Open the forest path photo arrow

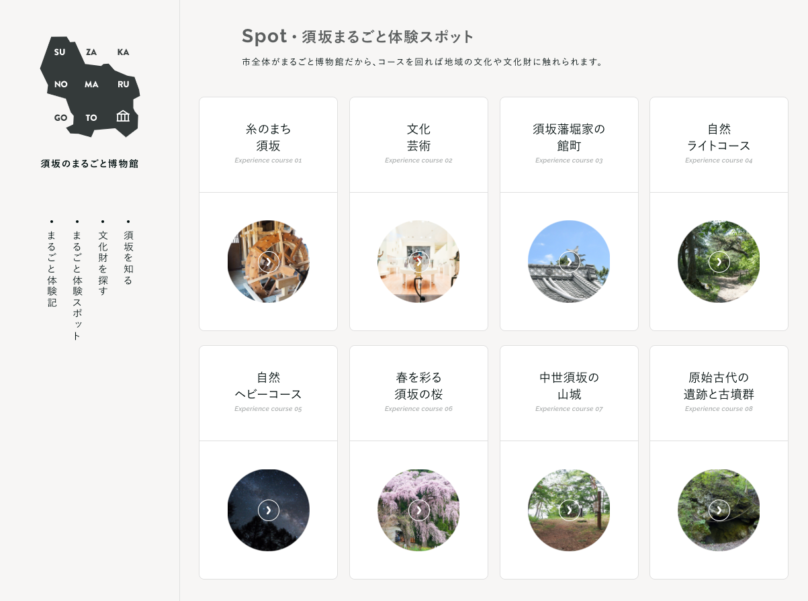pos(719,261)
